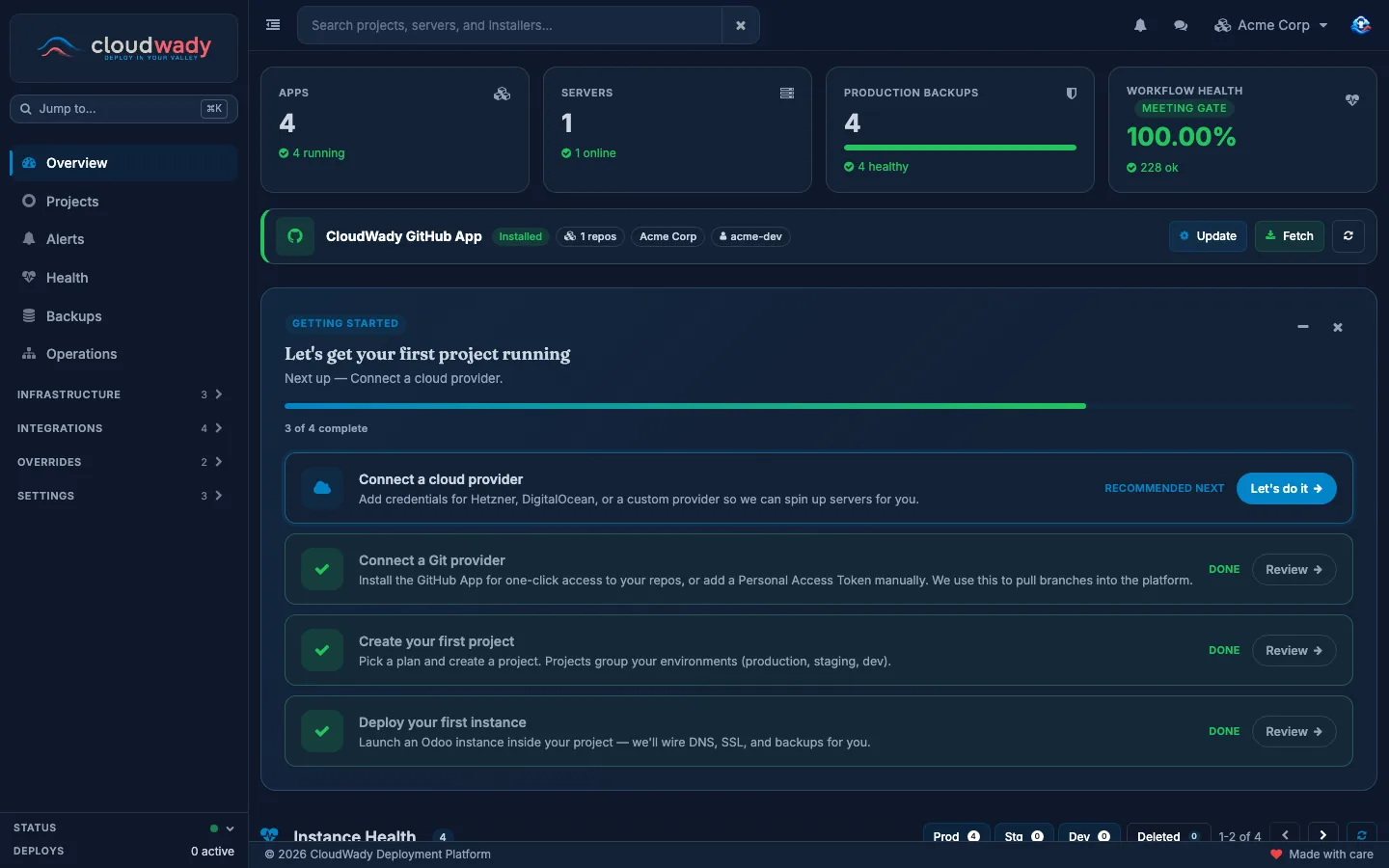This screenshot has height=868, width=1389.
Task: Expand the Settings section
Action: pos(123,496)
